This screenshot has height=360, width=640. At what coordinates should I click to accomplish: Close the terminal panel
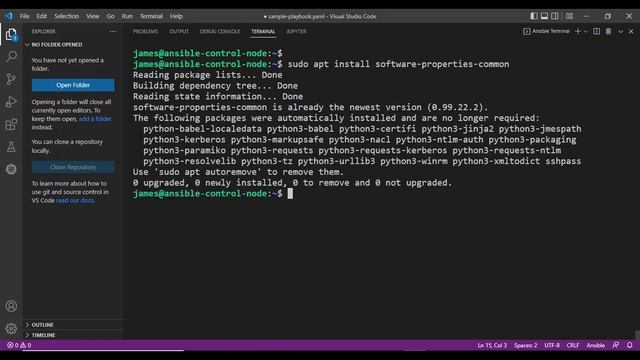(x=631, y=31)
